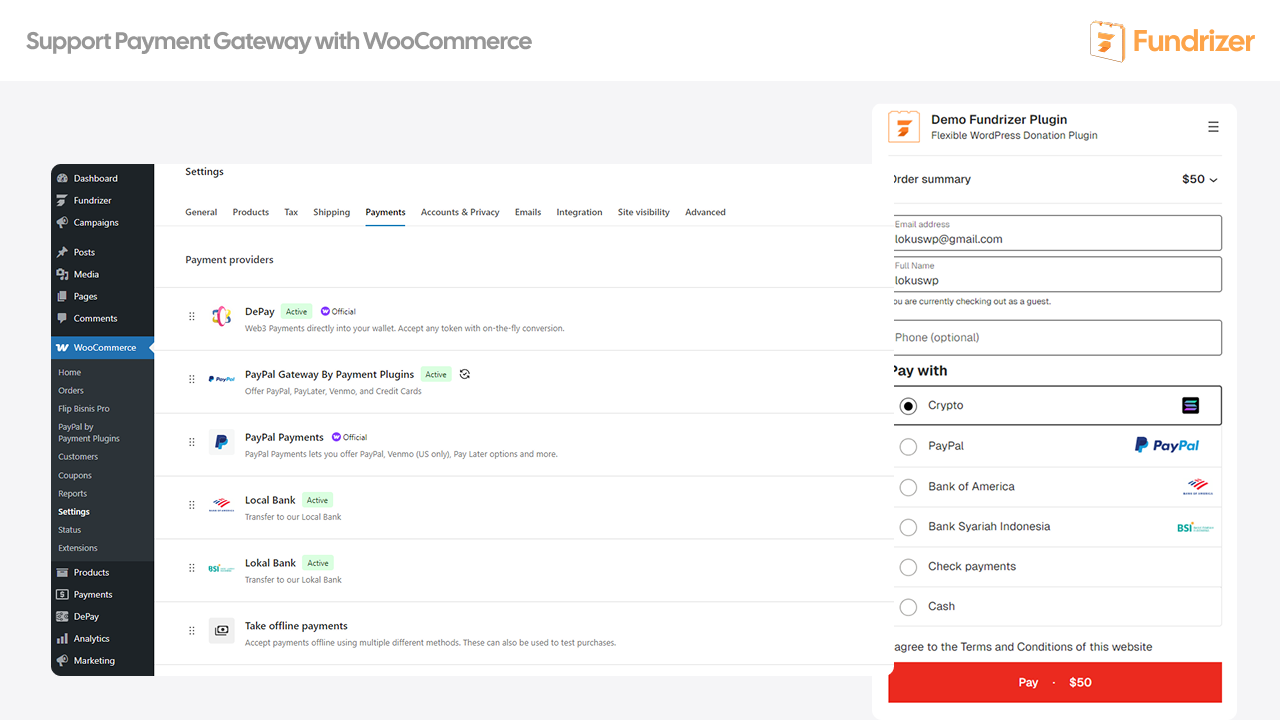
Task: Click the Analytics bar chart icon
Action: [x=63, y=638]
